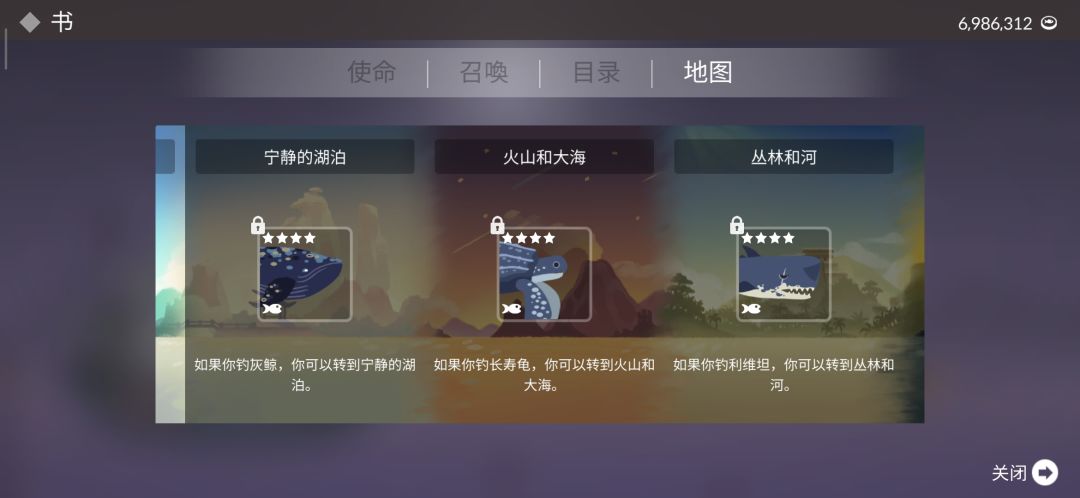Click the partially visible map card on the left
Image resolution: width=1080 pixels, height=498 pixels.
click(170, 274)
